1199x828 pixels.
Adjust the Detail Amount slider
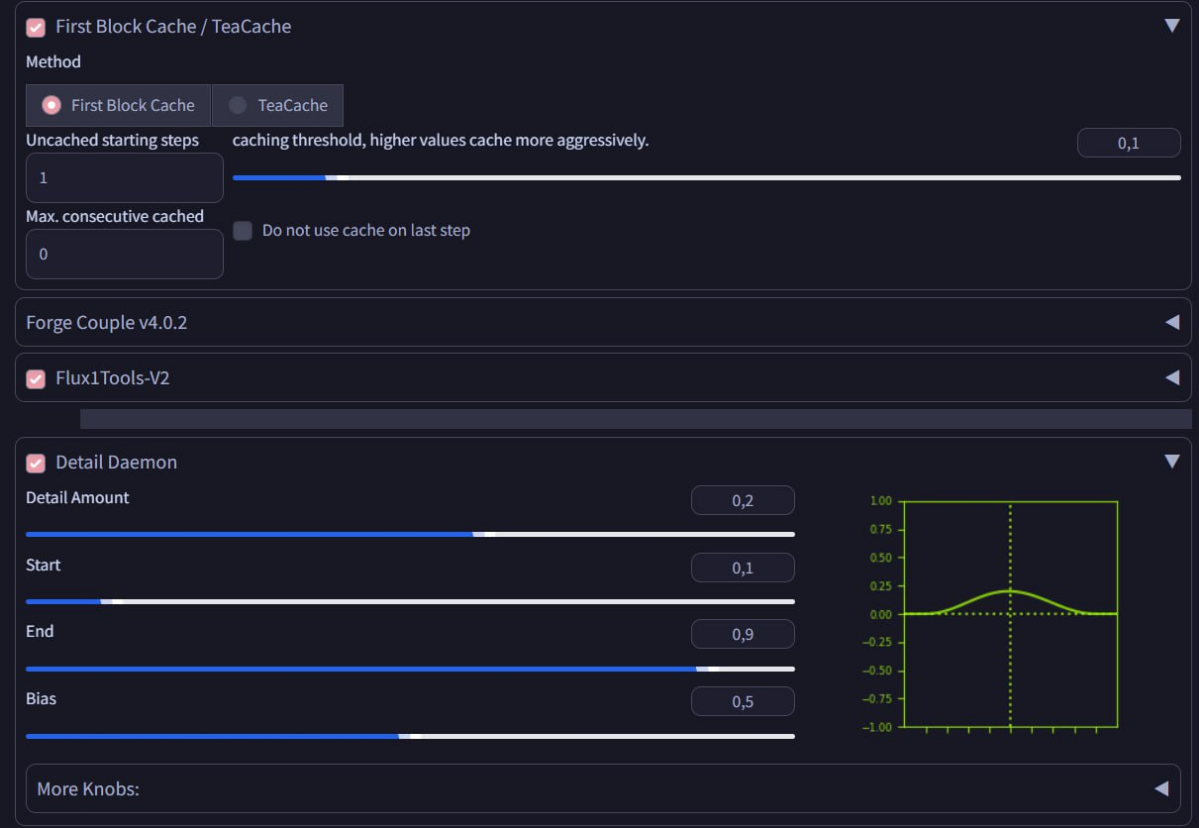pos(478,534)
